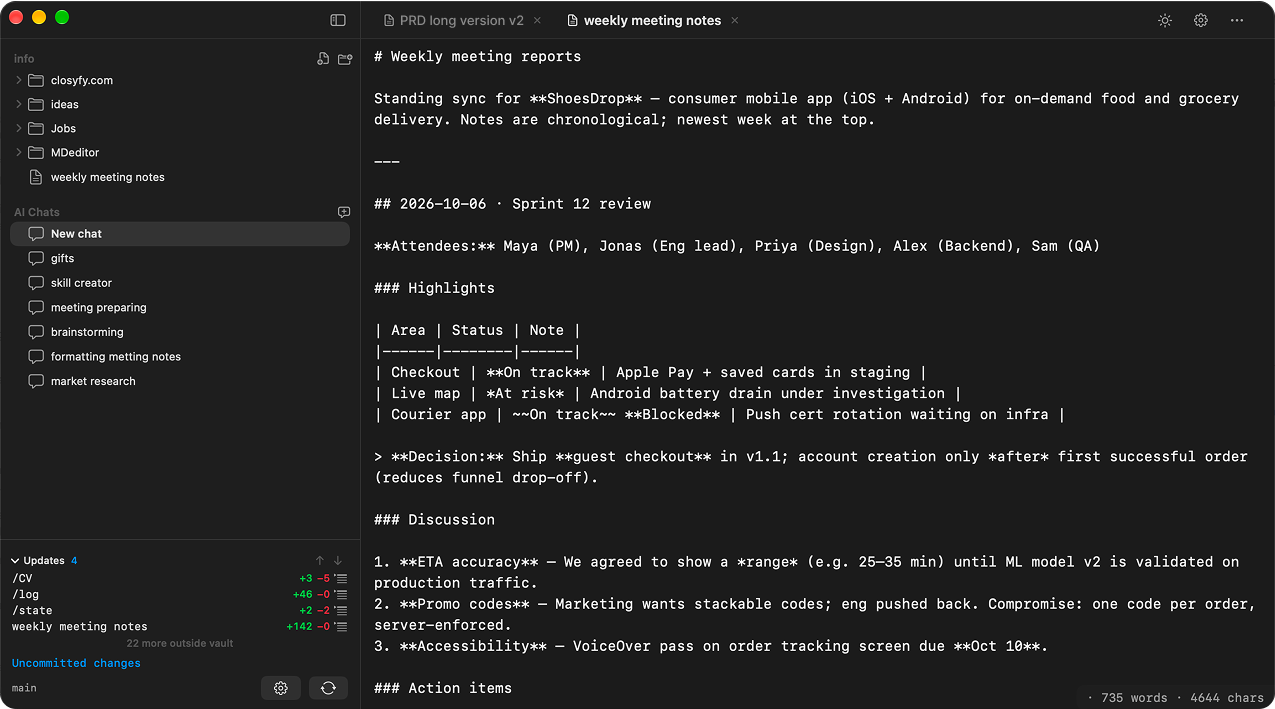Viewport: 1275px width, 709px height.
Task: Click the updates count badge 4
Action: [74, 561]
